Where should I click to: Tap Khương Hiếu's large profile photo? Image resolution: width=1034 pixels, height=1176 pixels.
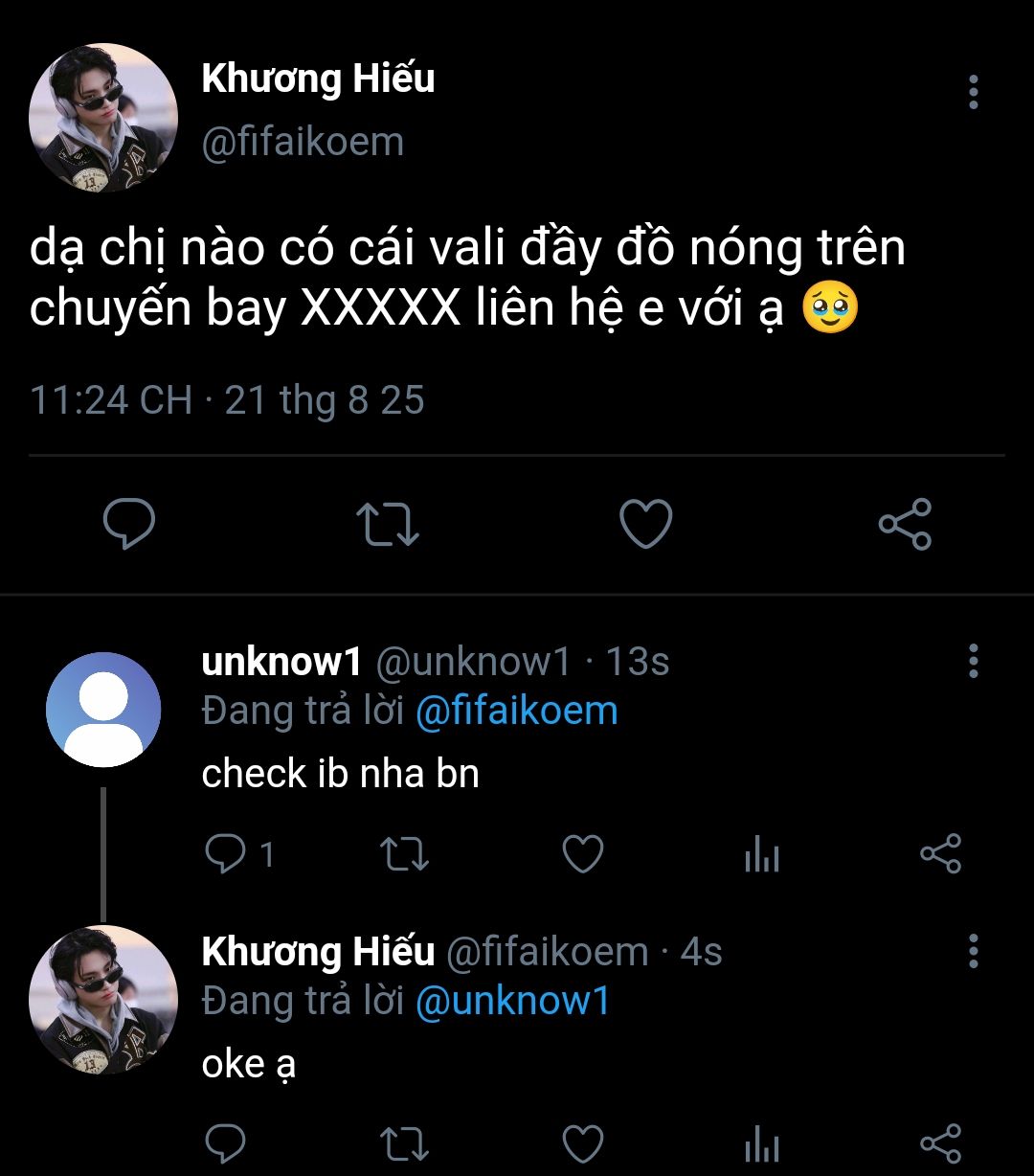[103, 118]
